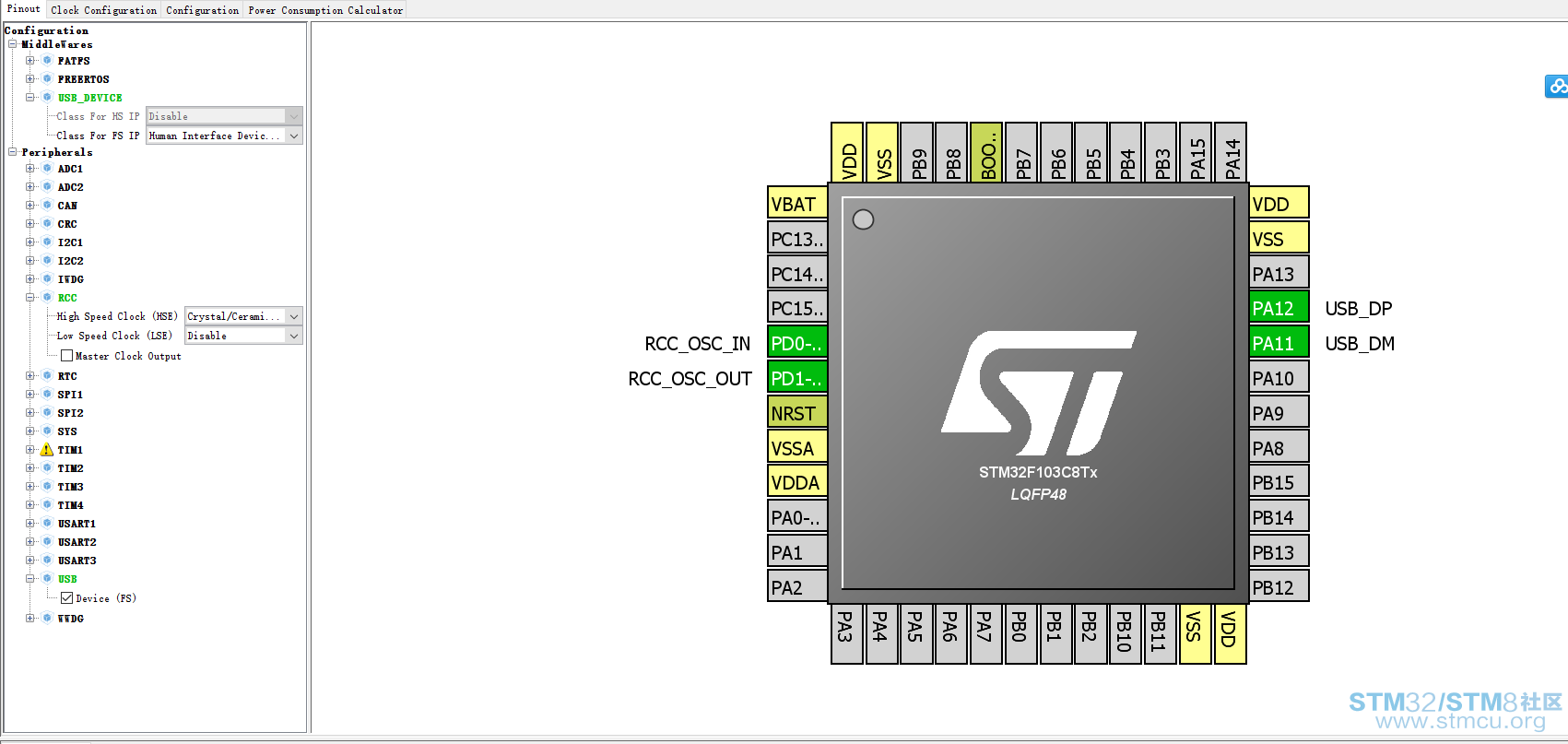Viewport: 1568px width, 744px height.
Task: Click the PA0 pin on left side
Action: [797, 517]
